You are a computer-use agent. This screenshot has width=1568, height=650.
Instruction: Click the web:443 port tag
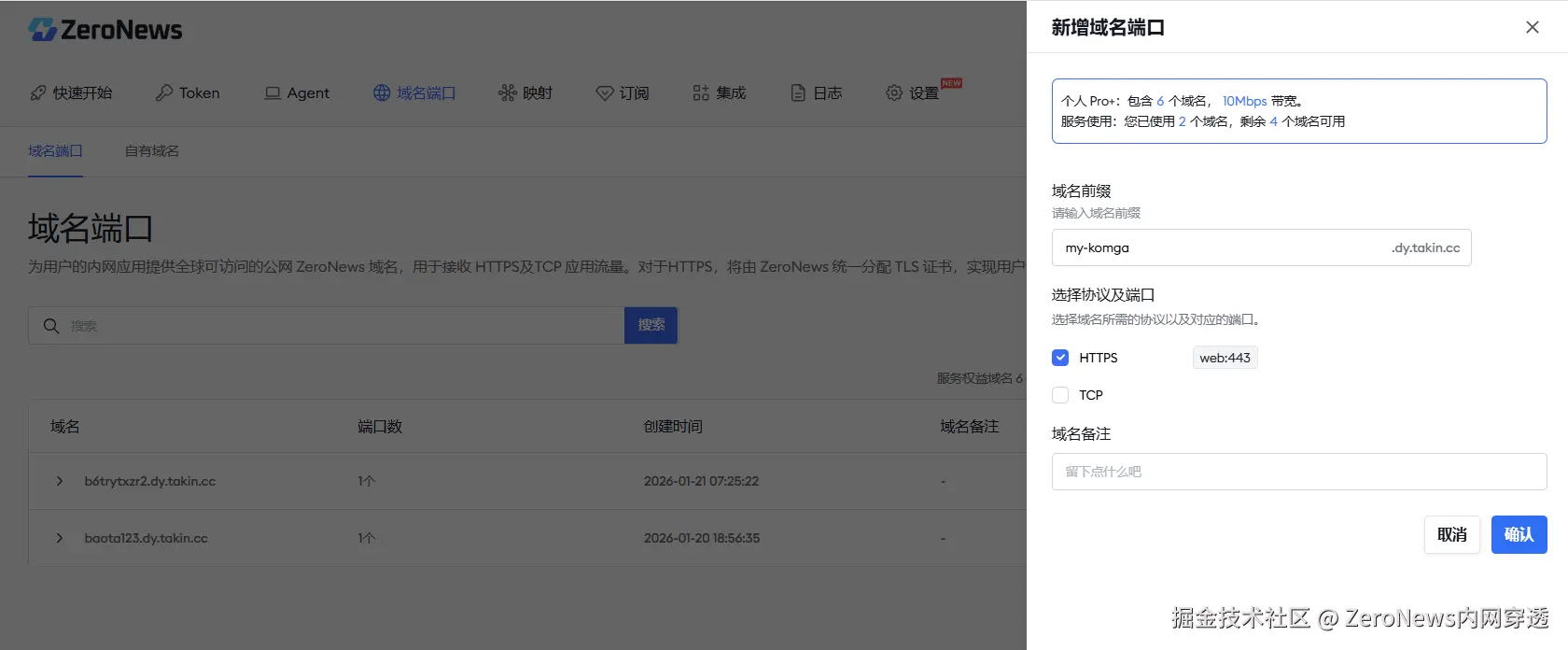coord(1225,358)
